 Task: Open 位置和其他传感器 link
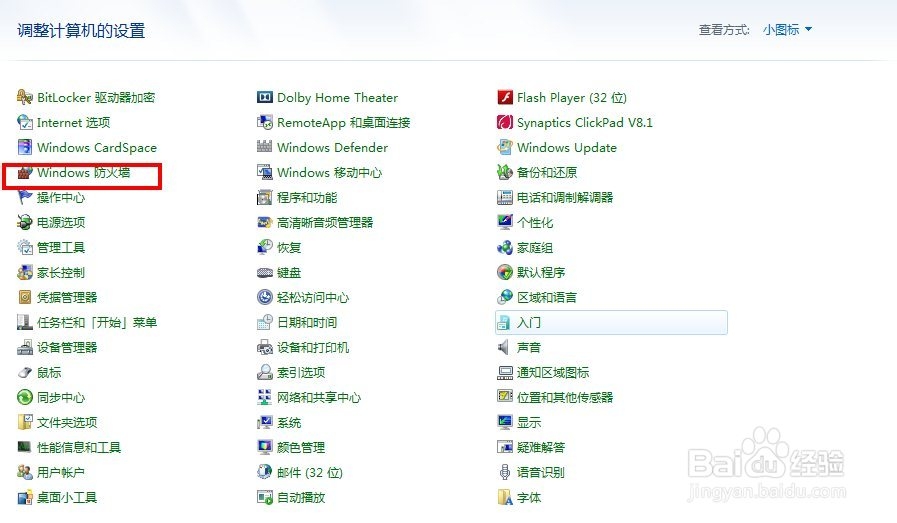pos(565,397)
